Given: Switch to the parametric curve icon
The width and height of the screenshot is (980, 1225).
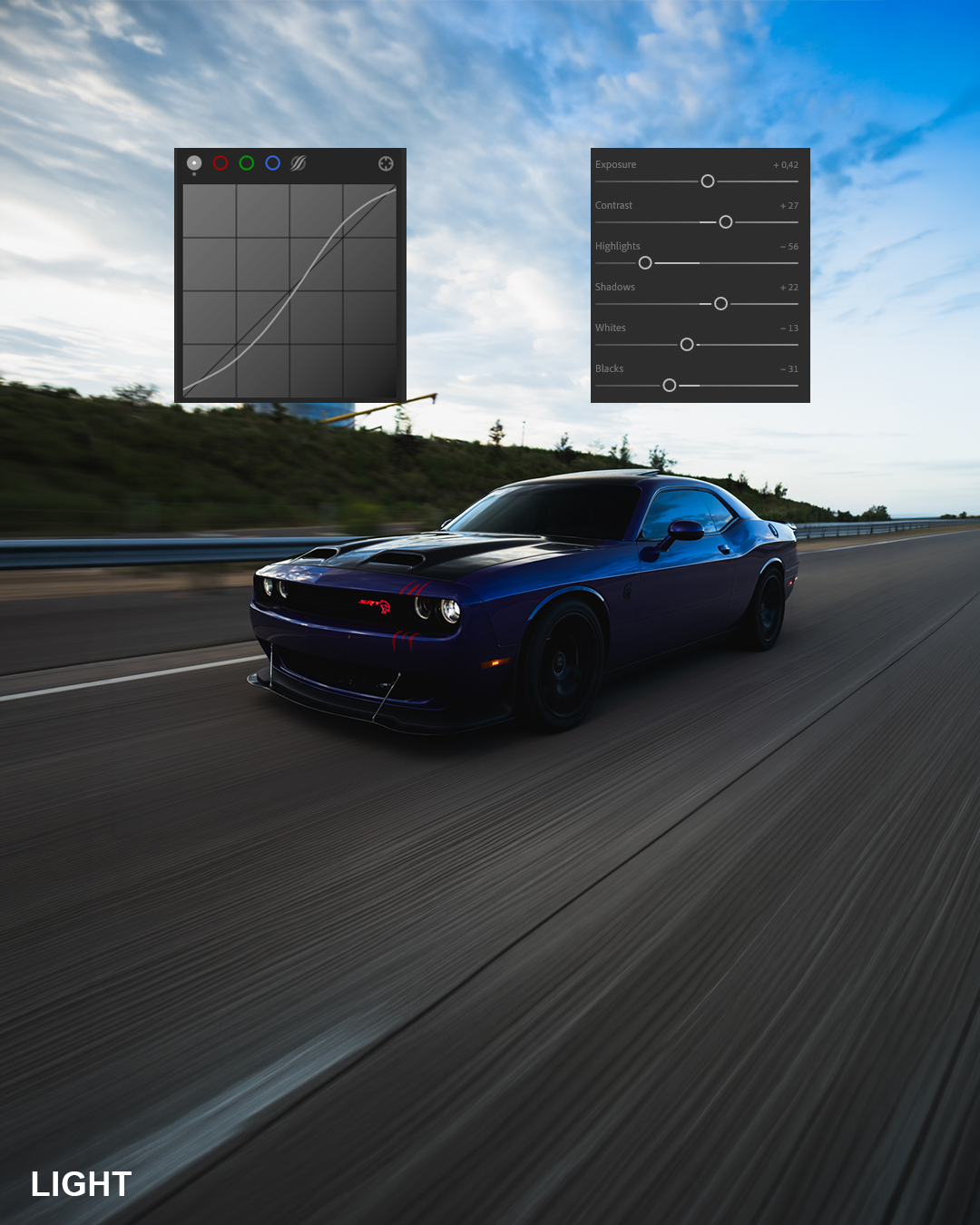Looking at the screenshot, I should click(x=299, y=163).
